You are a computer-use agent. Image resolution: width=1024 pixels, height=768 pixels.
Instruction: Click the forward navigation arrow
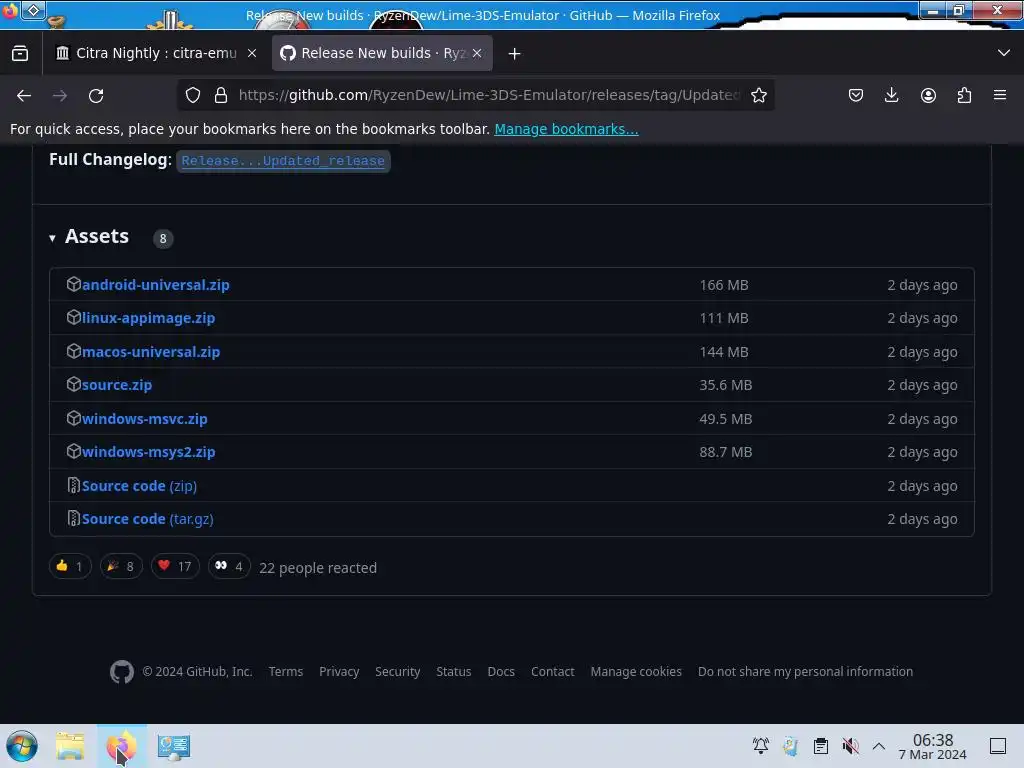pos(60,95)
